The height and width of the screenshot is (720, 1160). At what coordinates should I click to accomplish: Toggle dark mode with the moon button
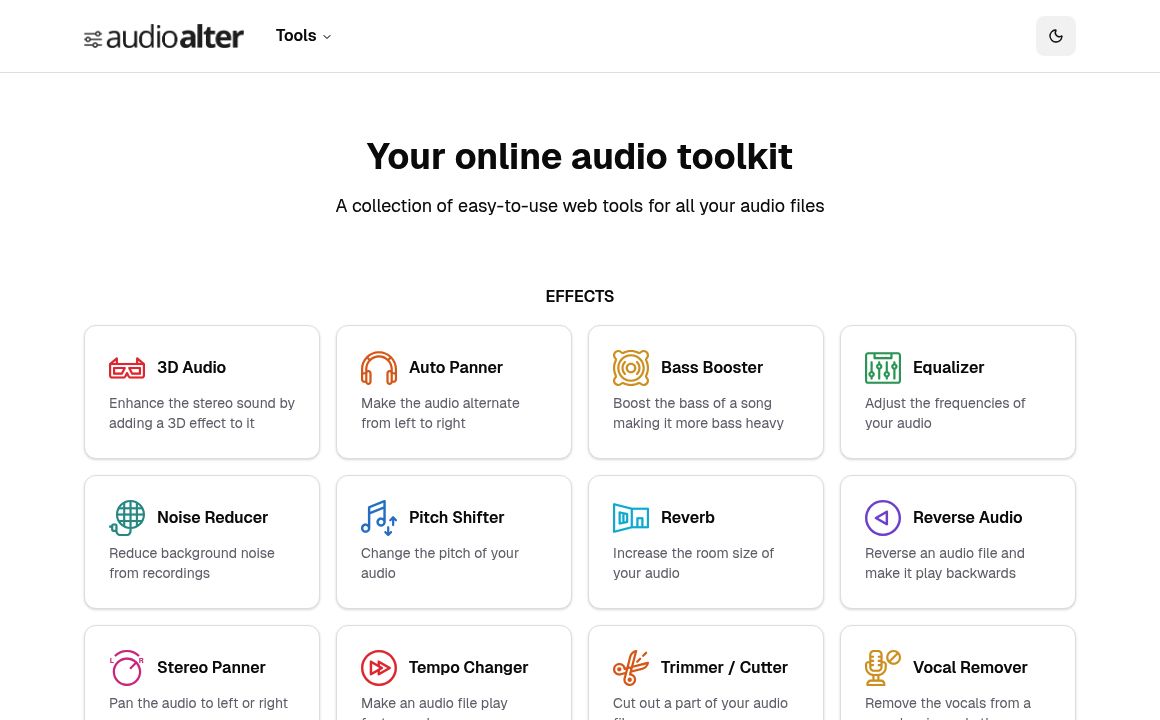pos(1056,36)
